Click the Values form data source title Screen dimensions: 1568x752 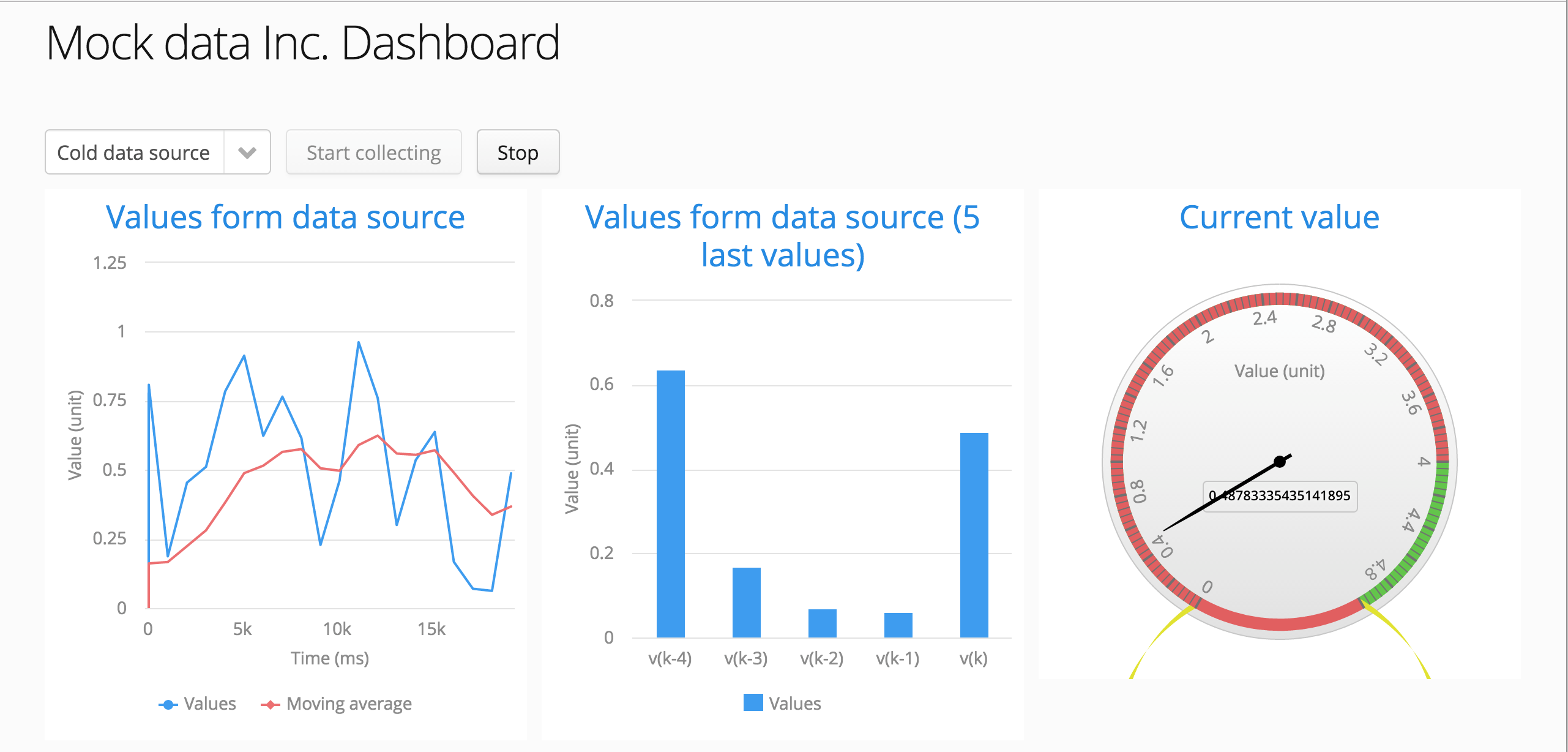(x=285, y=217)
